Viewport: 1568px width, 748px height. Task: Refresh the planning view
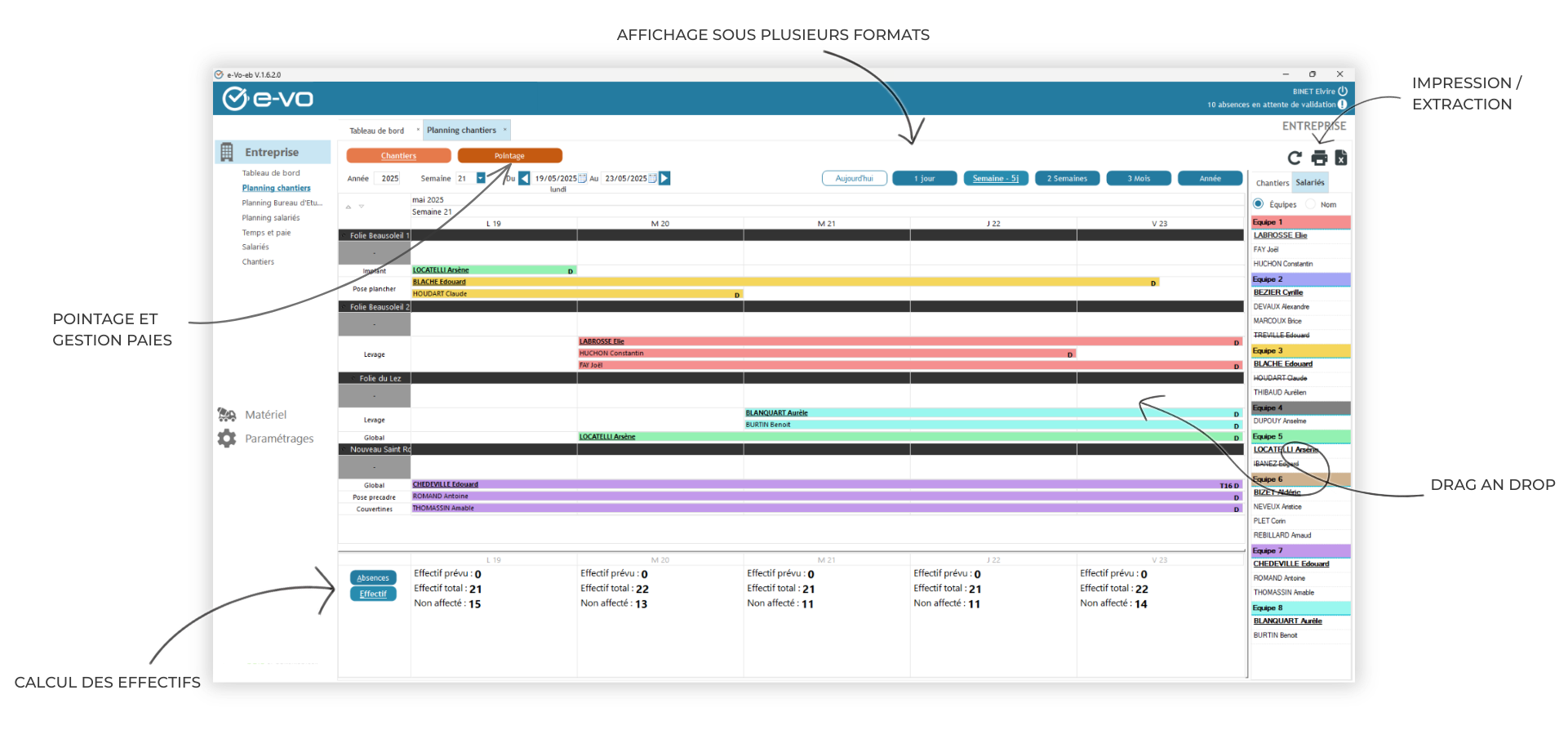pyautogui.click(x=1295, y=158)
